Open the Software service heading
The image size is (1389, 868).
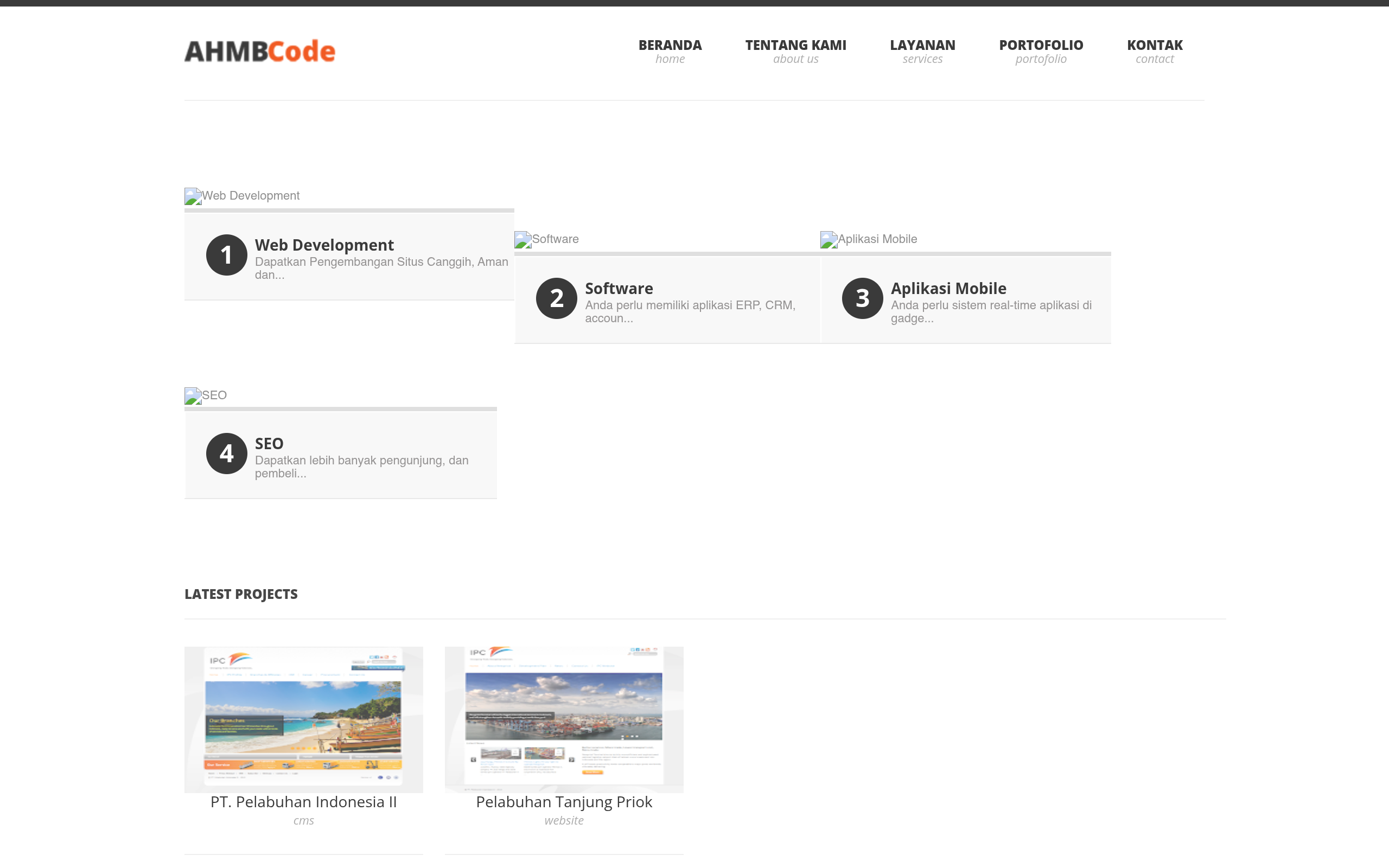tap(619, 288)
